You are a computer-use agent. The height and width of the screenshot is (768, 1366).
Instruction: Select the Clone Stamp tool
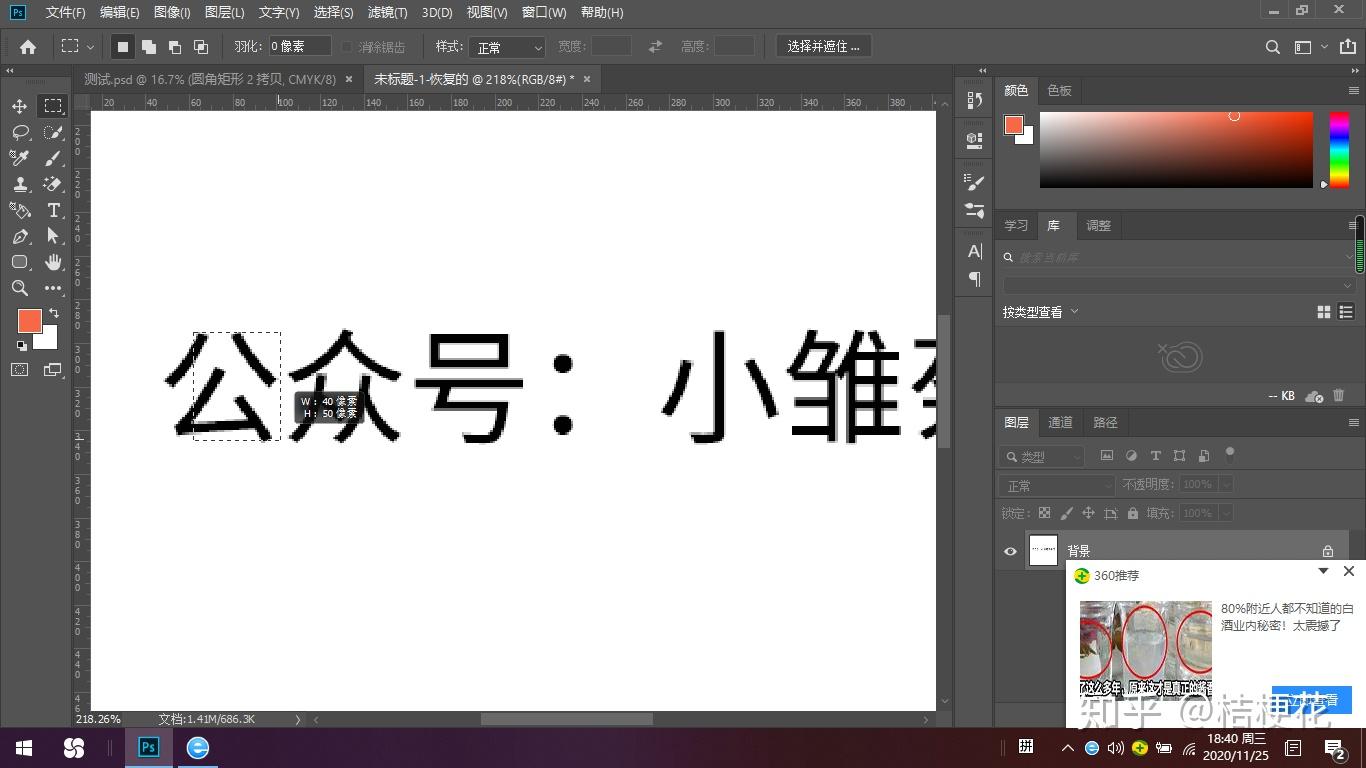pos(20,184)
